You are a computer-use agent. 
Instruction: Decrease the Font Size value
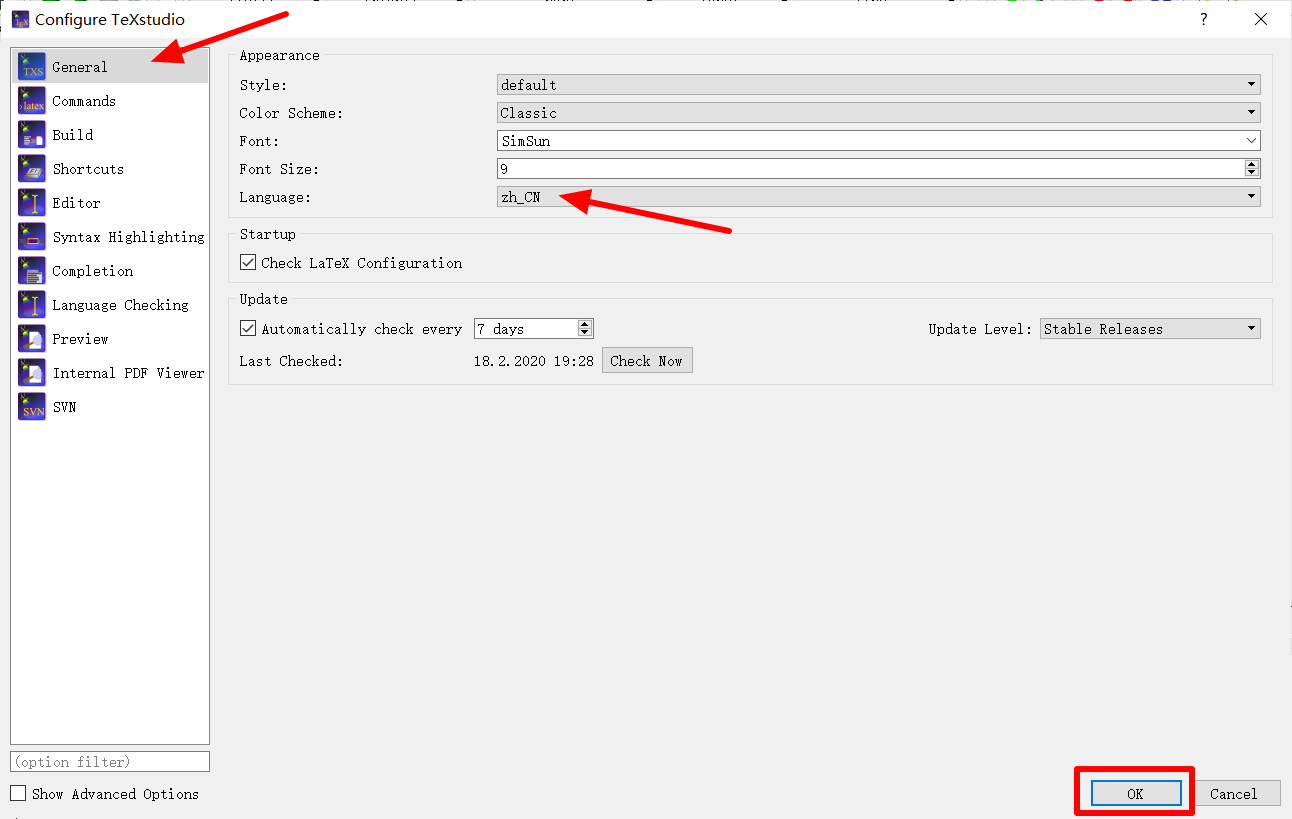click(x=1251, y=174)
